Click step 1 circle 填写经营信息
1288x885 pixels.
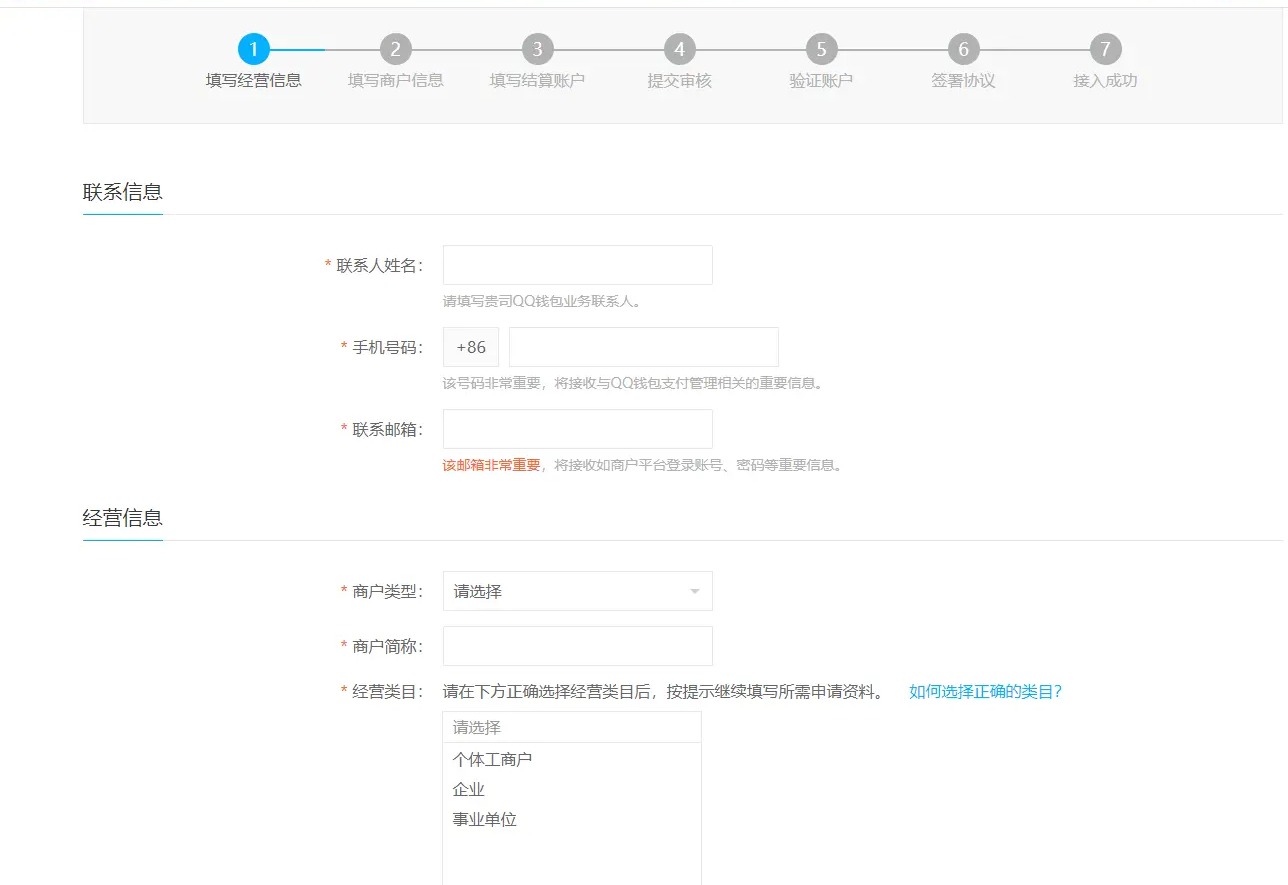pos(254,49)
